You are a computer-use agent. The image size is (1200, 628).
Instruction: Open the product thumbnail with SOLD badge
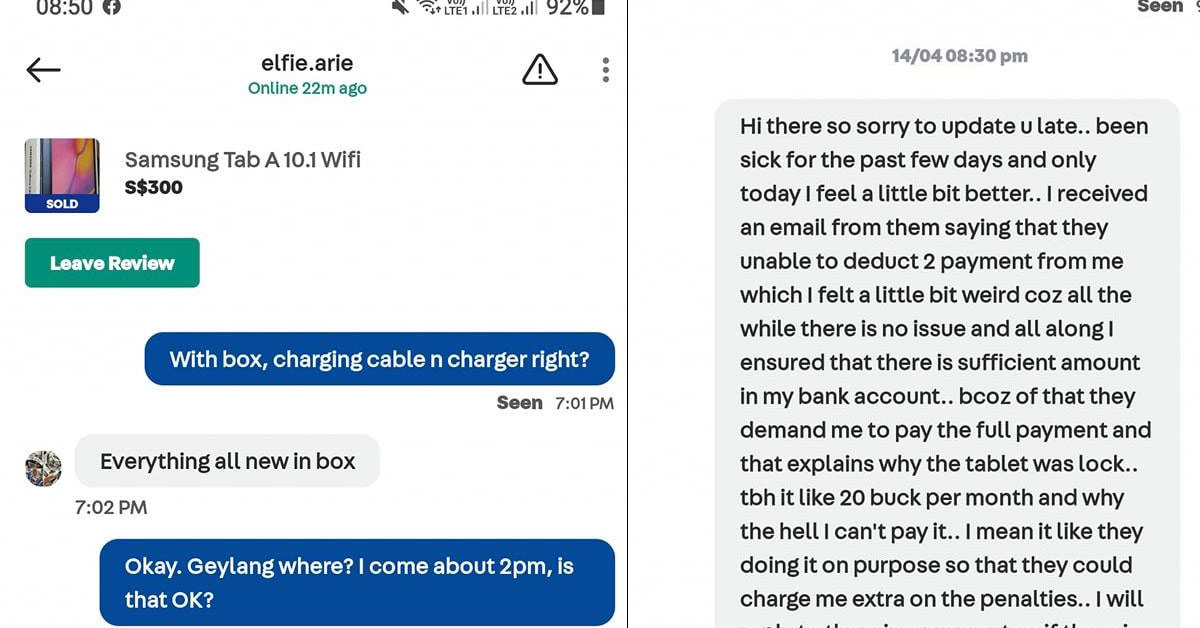(60, 173)
